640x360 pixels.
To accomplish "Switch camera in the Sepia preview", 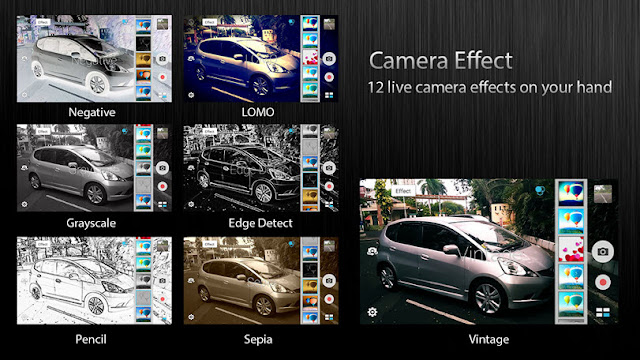I will click(x=191, y=281).
